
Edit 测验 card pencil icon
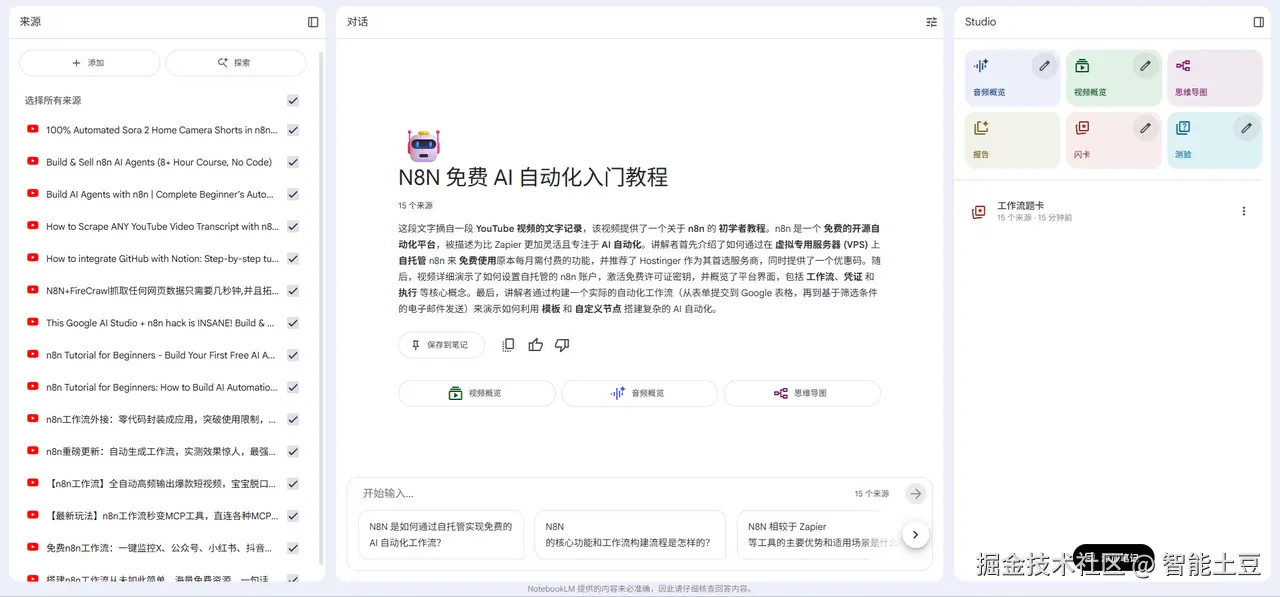(x=1246, y=128)
